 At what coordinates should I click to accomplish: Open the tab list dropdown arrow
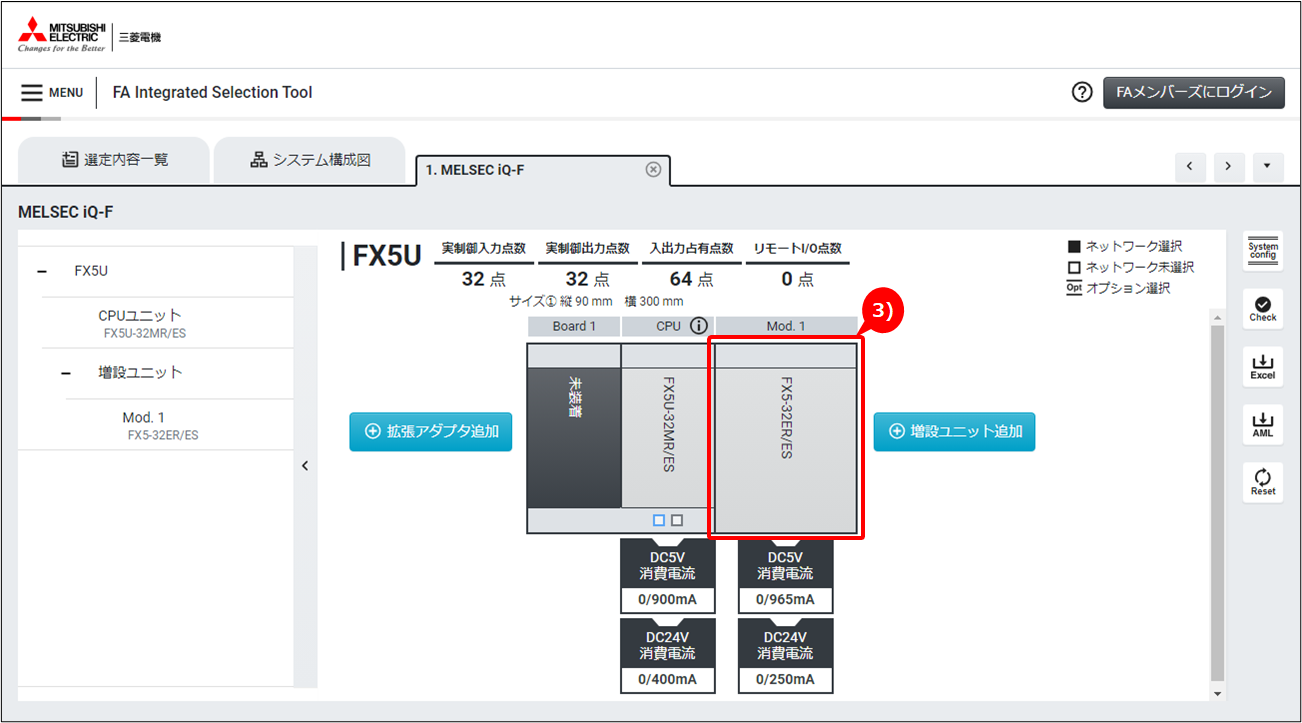pos(1267,167)
